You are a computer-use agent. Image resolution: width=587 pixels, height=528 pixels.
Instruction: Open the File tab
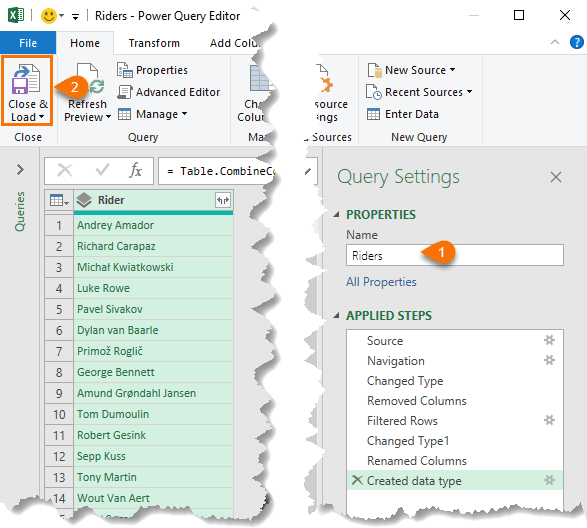[28, 43]
